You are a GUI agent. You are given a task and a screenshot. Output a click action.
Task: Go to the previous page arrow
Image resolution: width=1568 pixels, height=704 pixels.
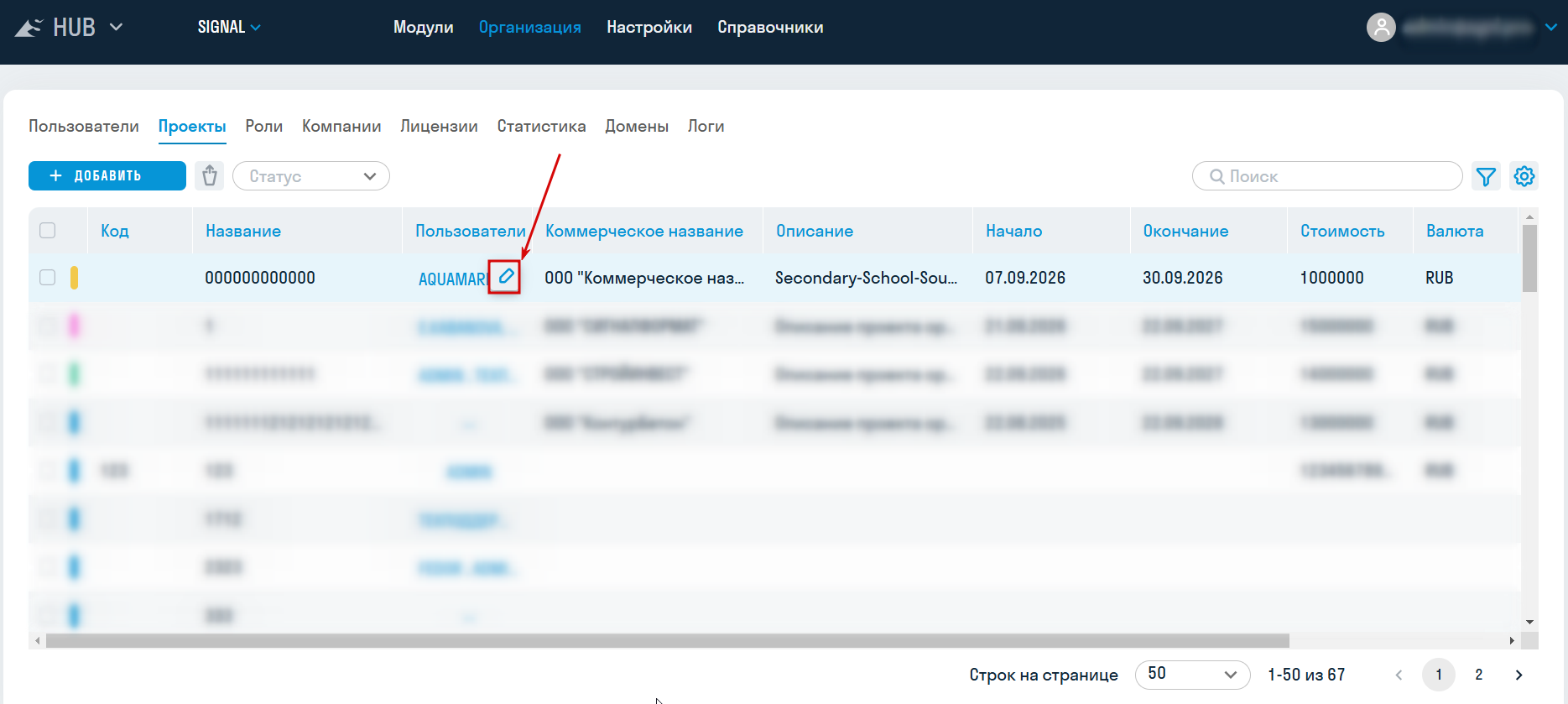pos(1399,675)
